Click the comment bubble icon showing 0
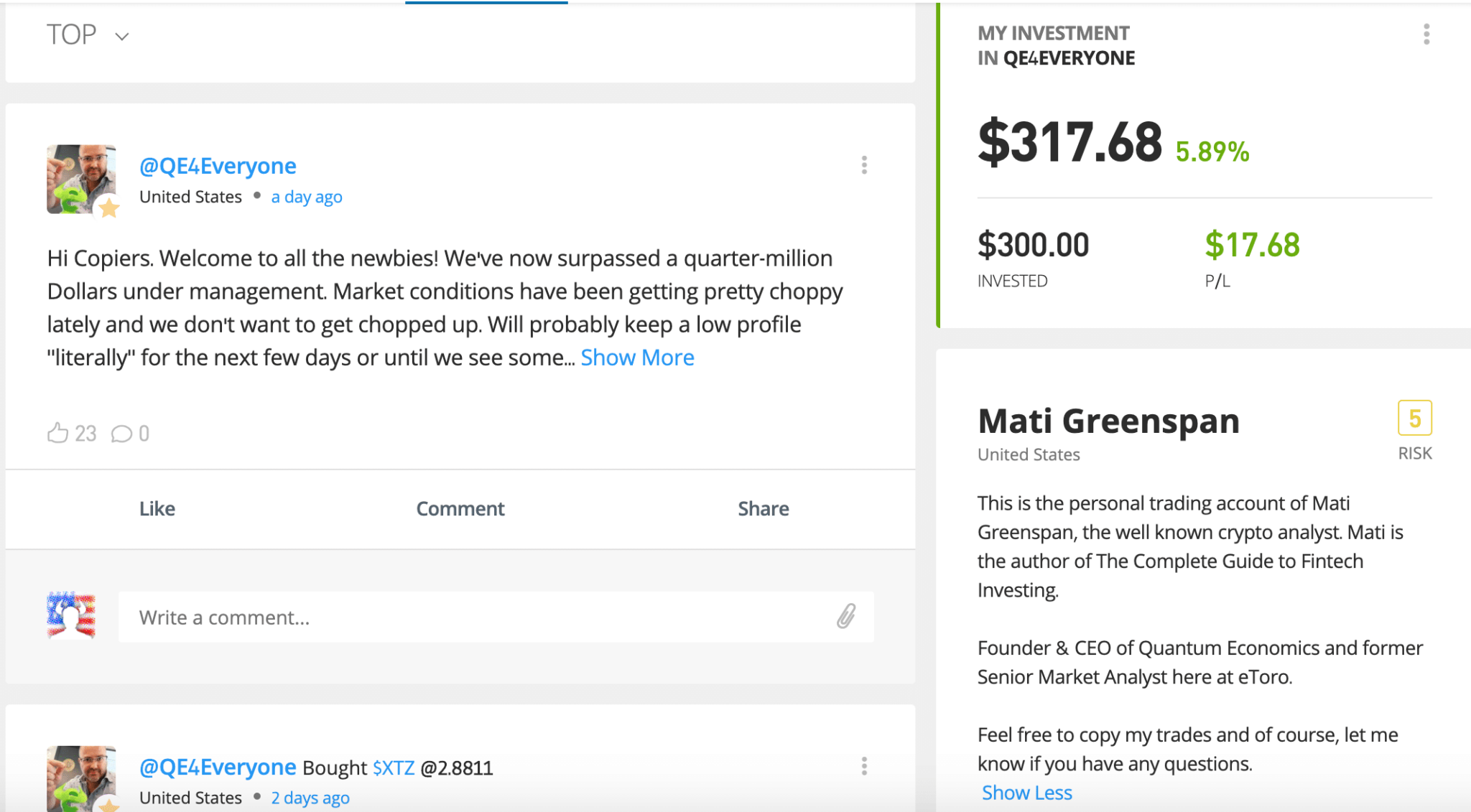Screen dimensions: 1471x812 tap(121, 434)
